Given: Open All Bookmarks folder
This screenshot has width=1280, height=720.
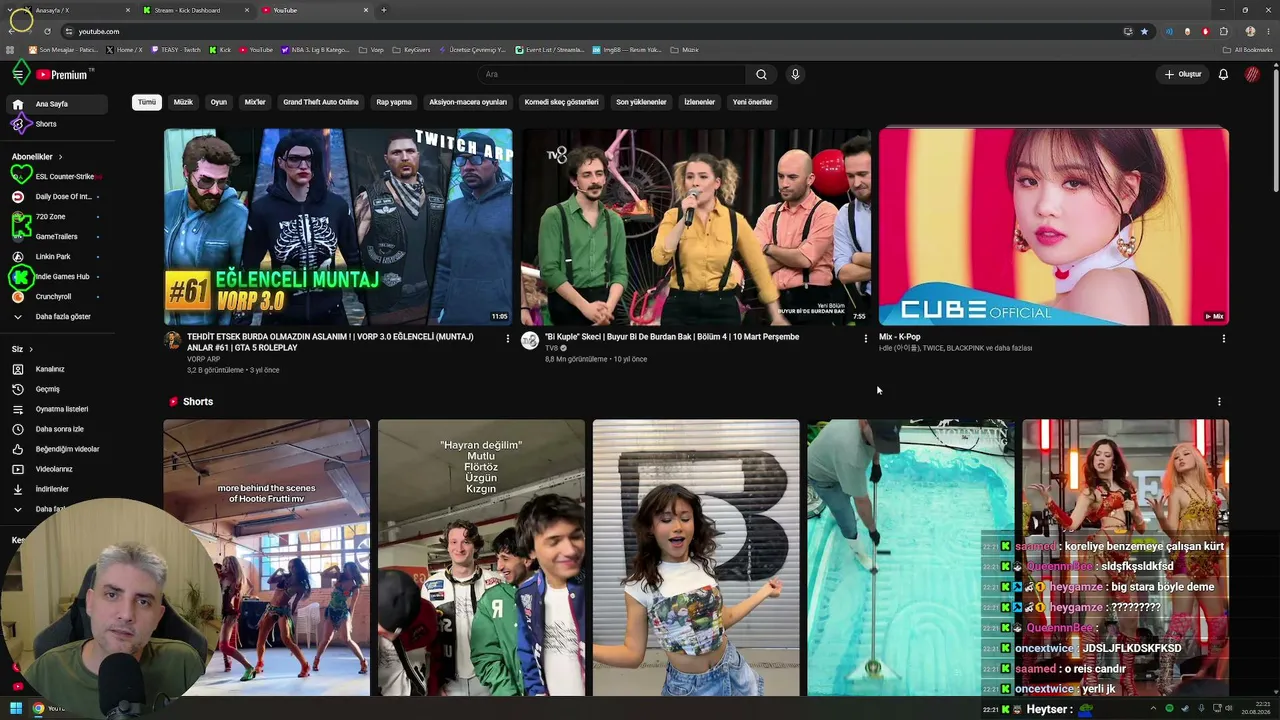Looking at the screenshot, I should pyautogui.click(x=1249, y=50).
